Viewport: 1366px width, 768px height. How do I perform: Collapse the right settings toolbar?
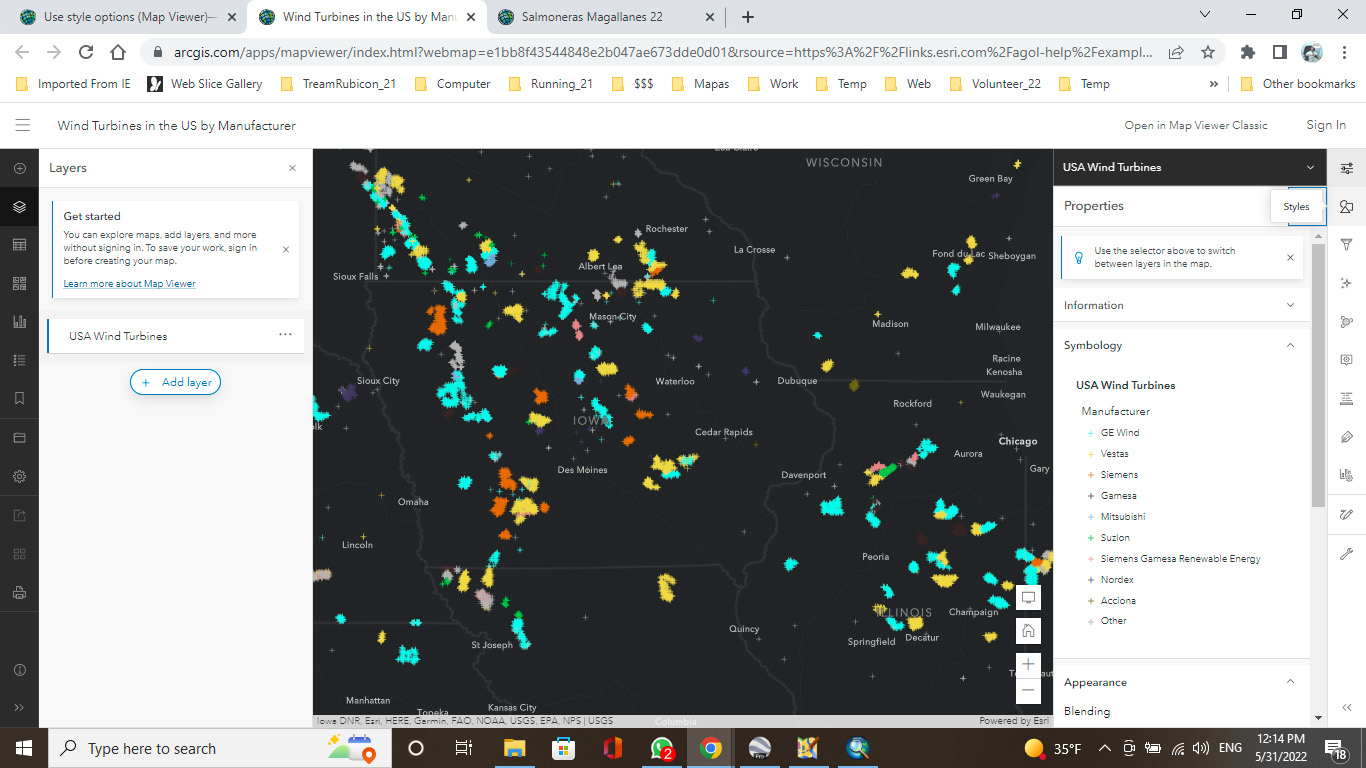tap(1347, 707)
